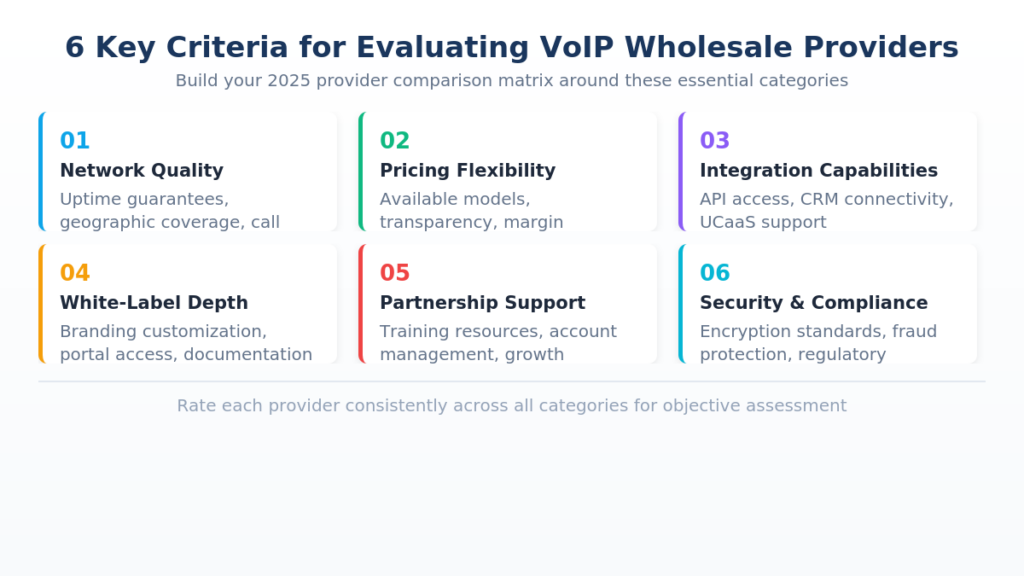Click the subtitle mentioning 2025 comparison matrix

[511, 81]
